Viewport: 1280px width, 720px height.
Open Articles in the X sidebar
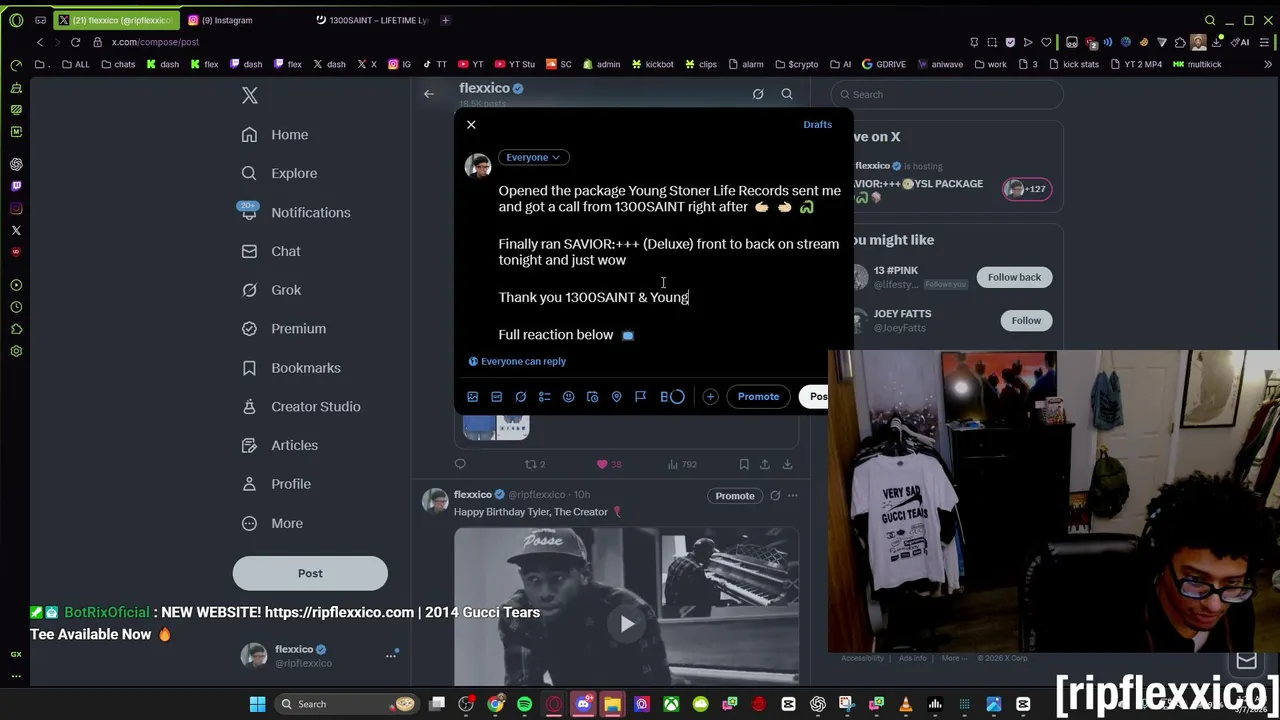click(280, 445)
